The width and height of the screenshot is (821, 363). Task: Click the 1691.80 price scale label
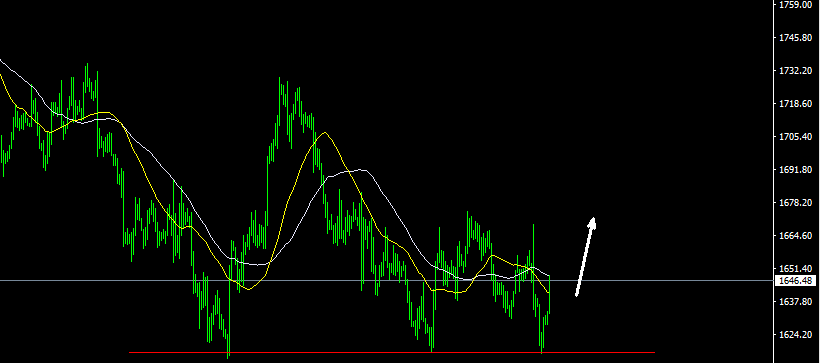pos(795,170)
